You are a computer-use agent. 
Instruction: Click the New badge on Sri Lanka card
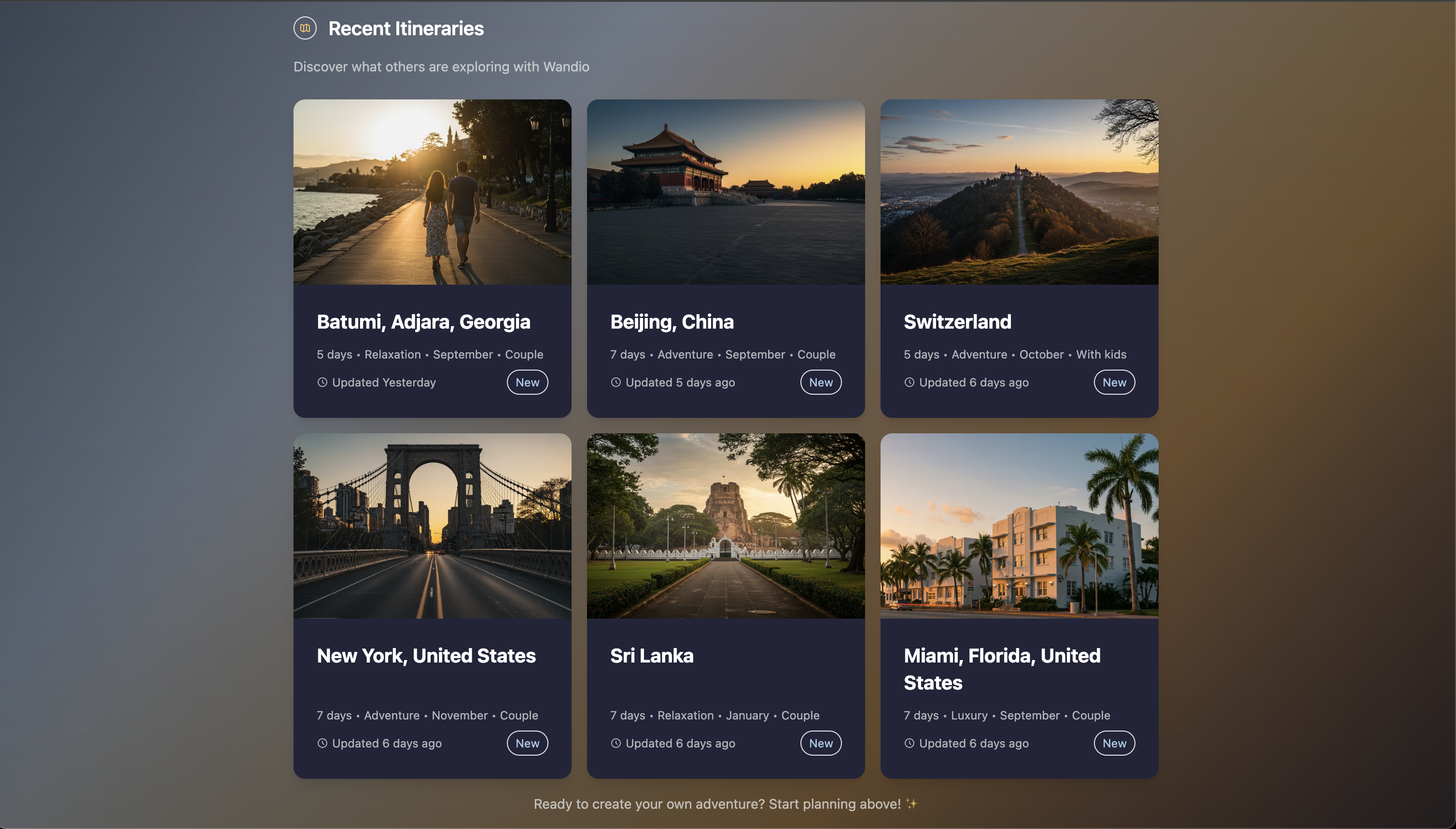821,743
